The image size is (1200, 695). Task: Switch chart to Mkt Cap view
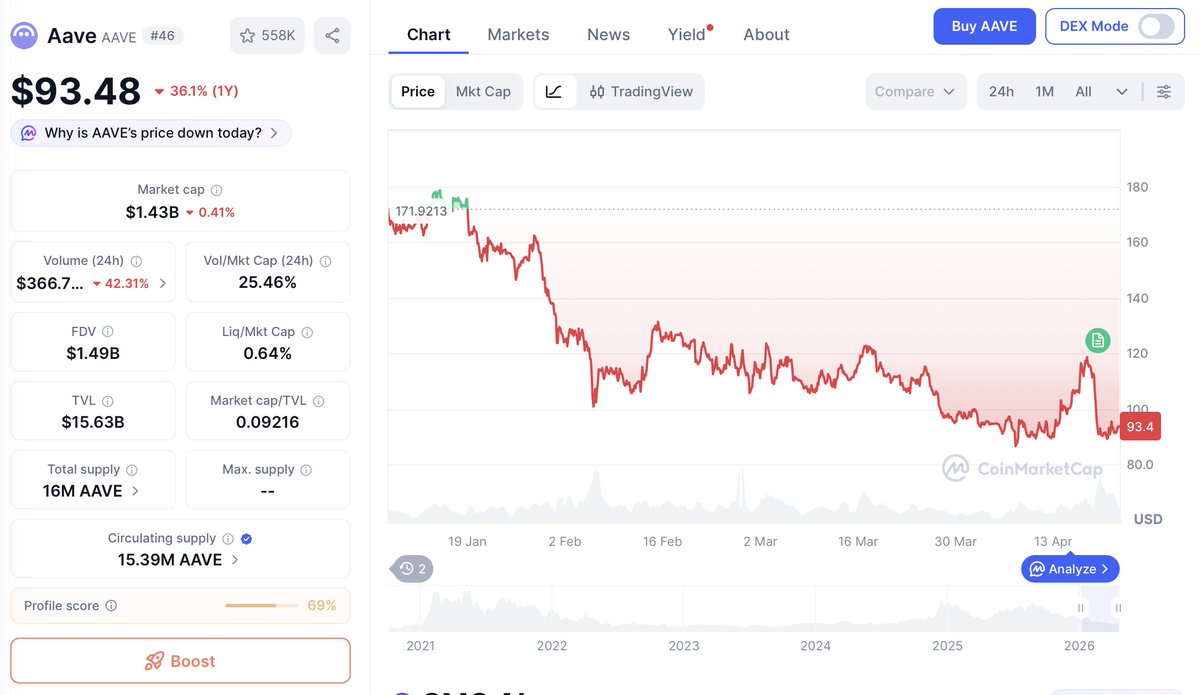pos(483,92)
